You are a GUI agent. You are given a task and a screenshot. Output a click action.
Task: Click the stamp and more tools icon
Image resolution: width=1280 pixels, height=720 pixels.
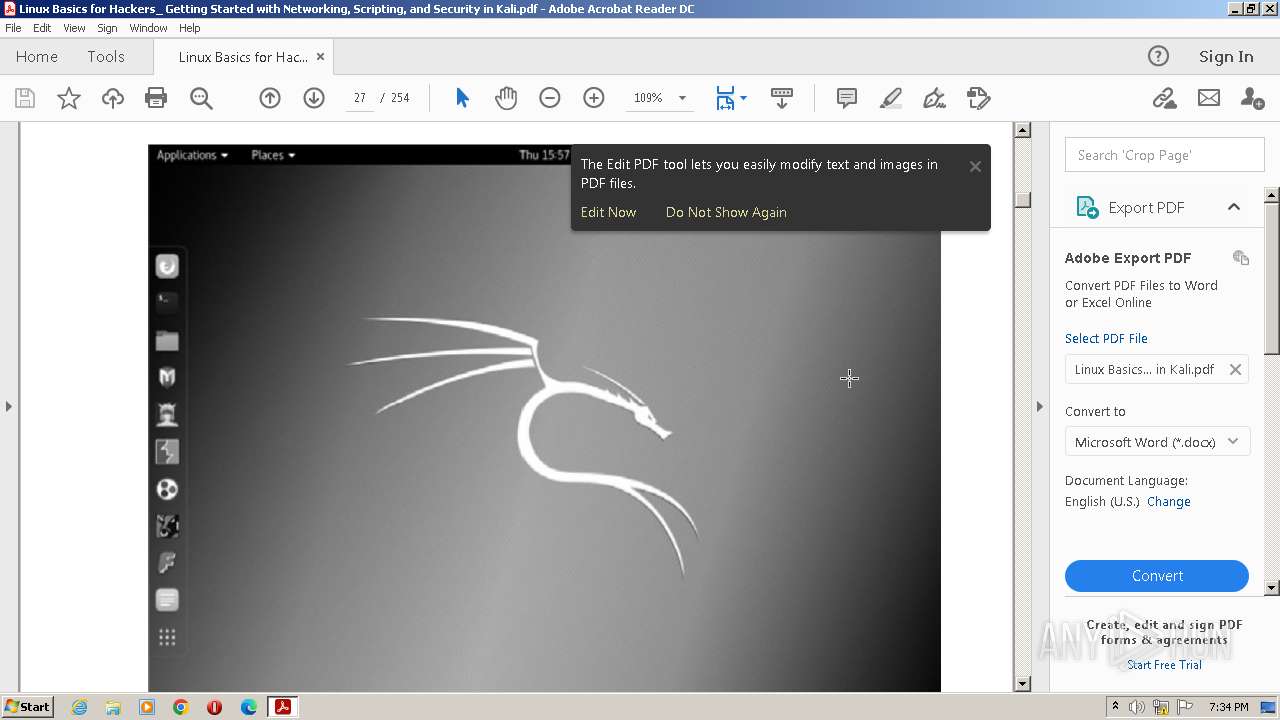(978, 98)
